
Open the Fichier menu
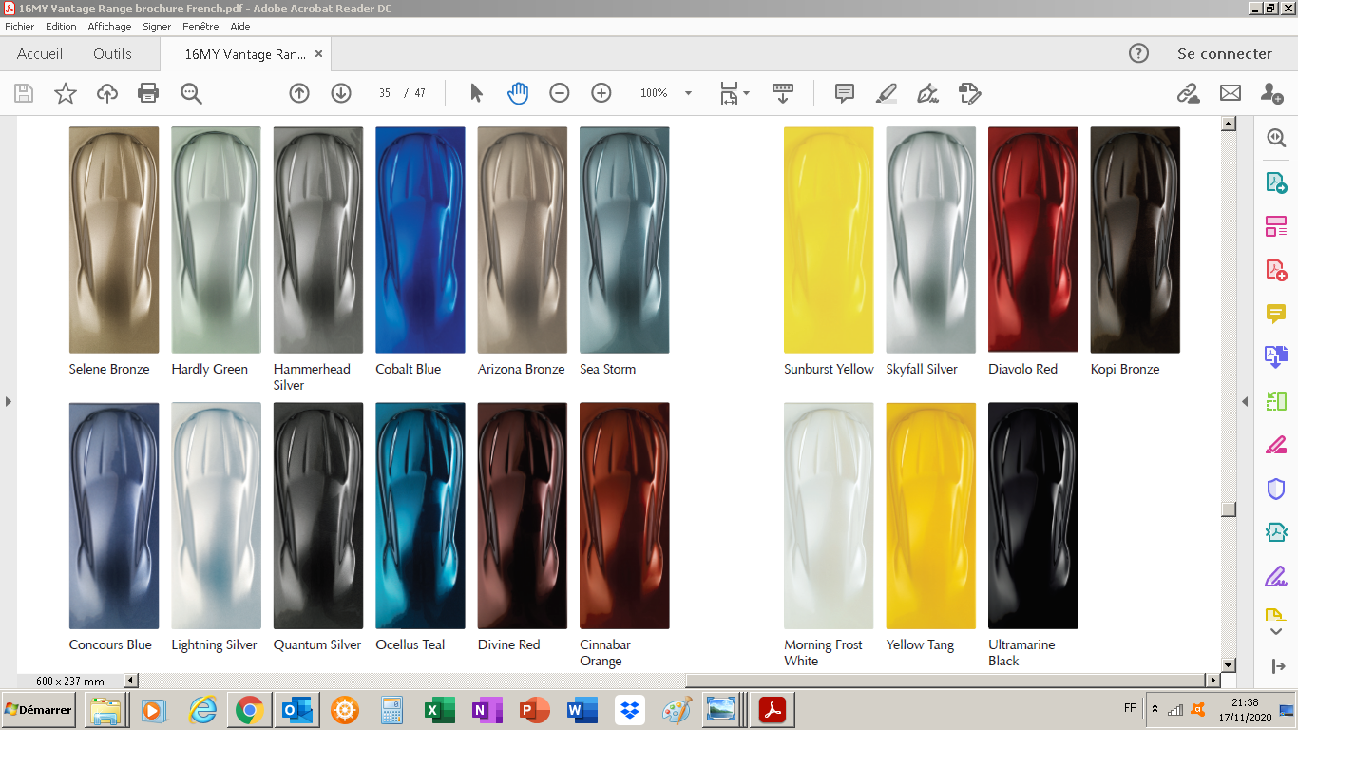(x=20, y=27)
